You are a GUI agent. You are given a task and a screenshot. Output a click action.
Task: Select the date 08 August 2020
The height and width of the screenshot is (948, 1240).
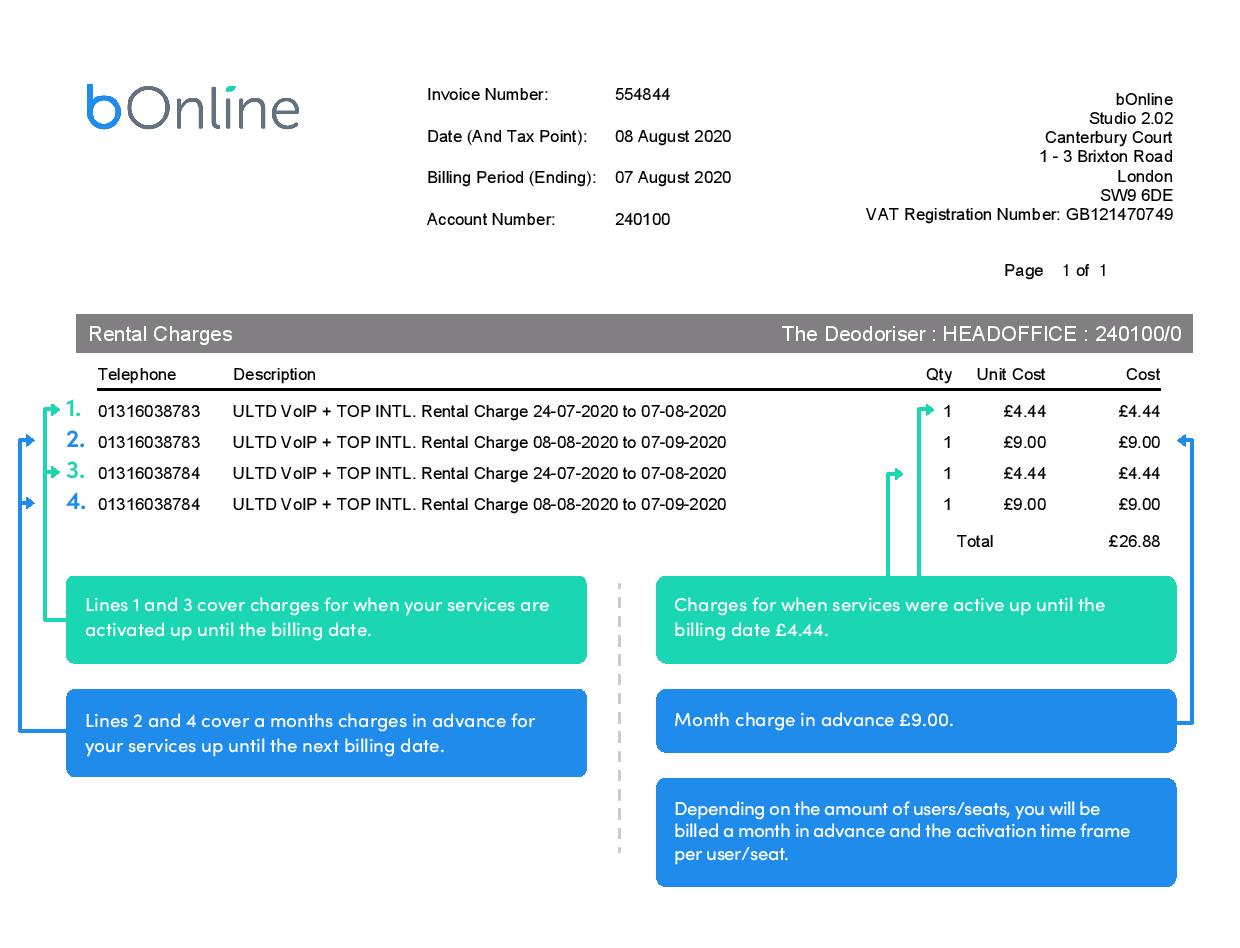[x=673, y=137]
